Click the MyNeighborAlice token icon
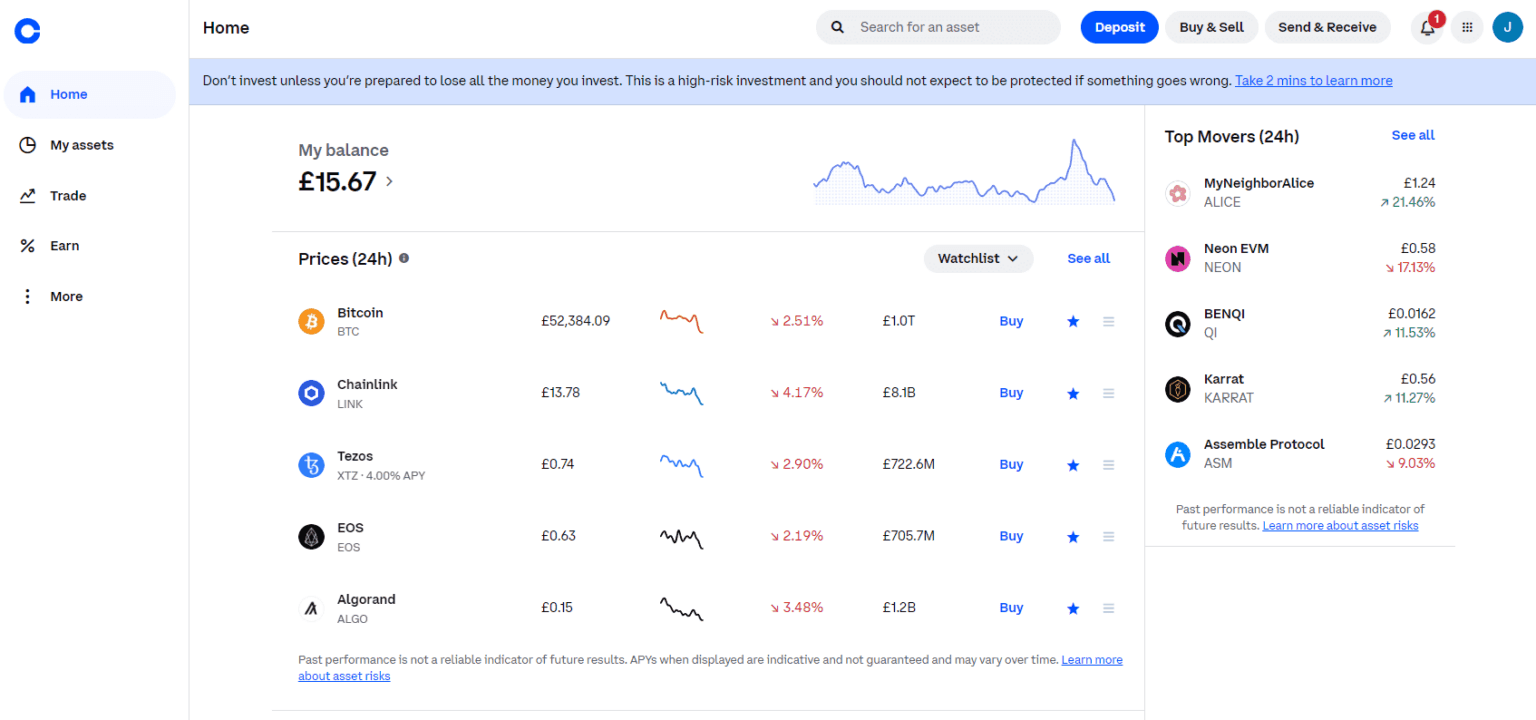 1178,193
